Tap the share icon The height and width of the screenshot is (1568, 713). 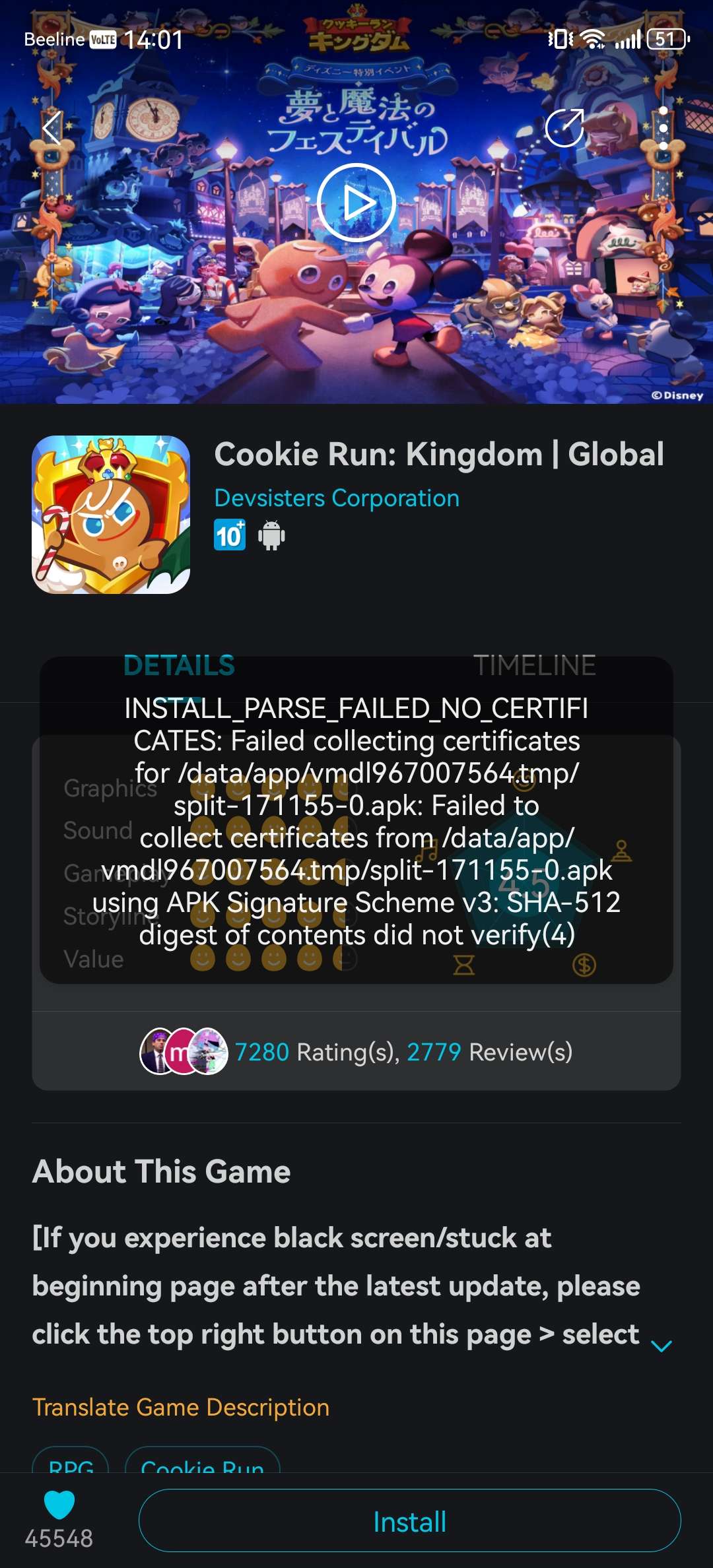tap(565, 127)
